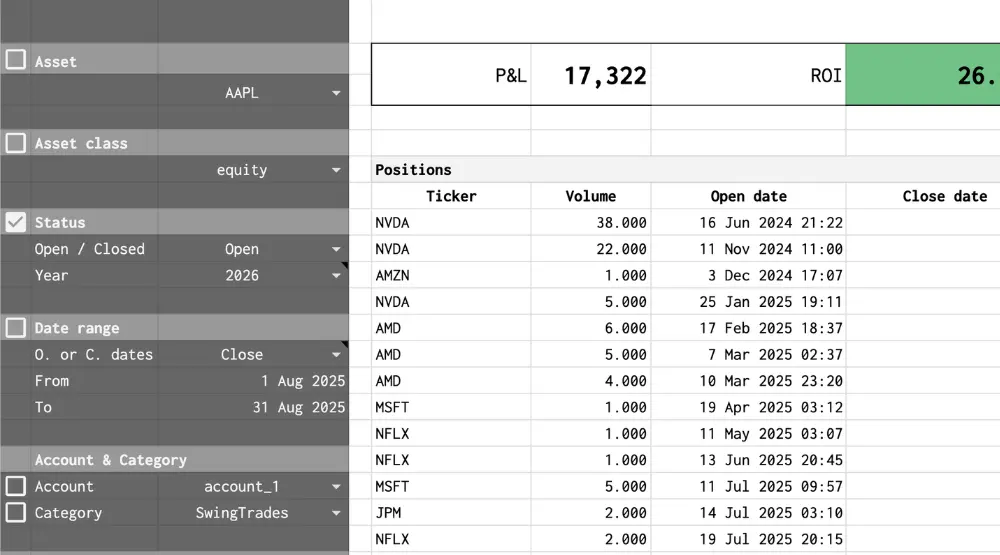
Task: Select the NFLX ticker opened 19 Jul 2025
Action: pos(451,539)
